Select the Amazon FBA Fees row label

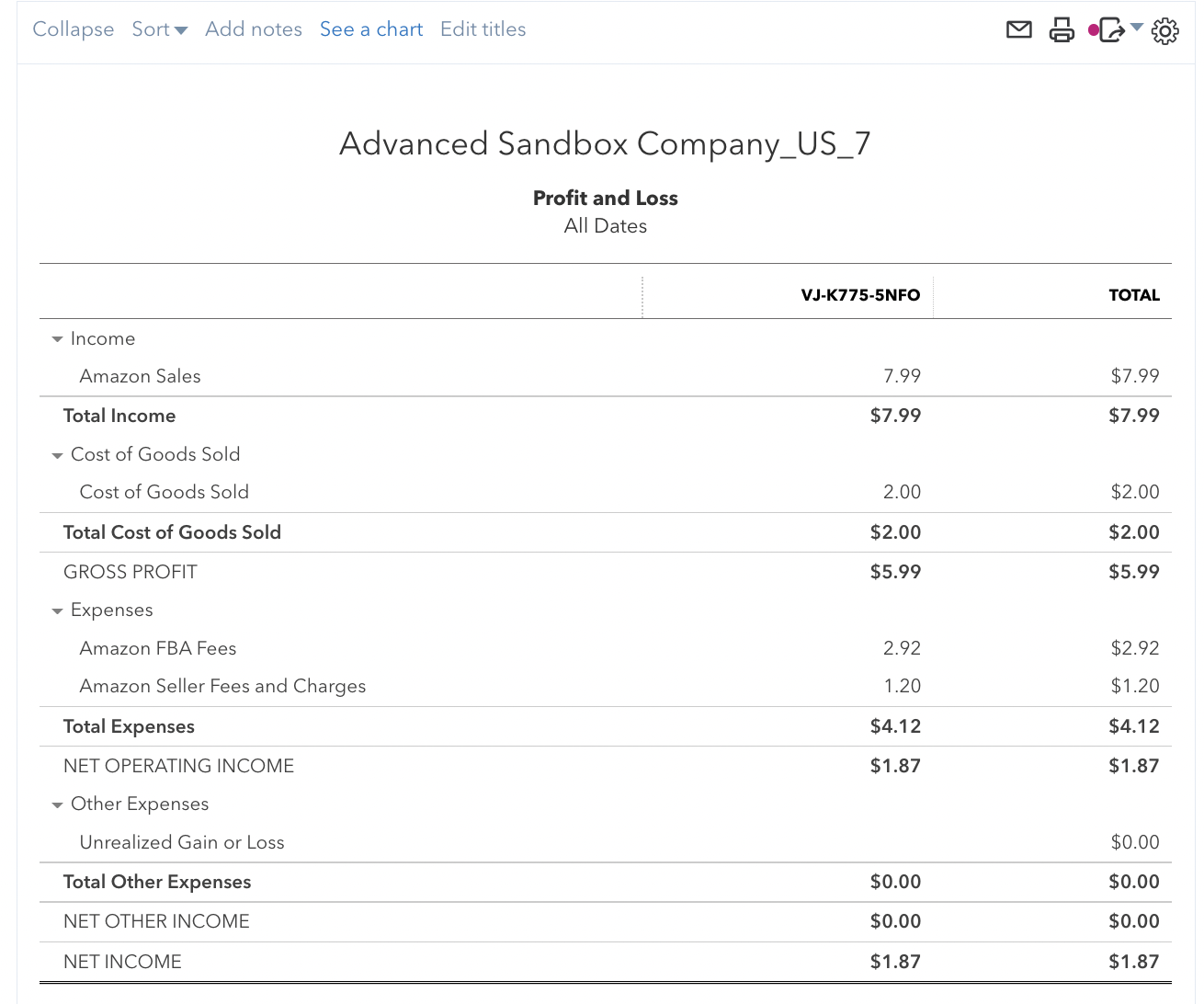click(158, 648)
